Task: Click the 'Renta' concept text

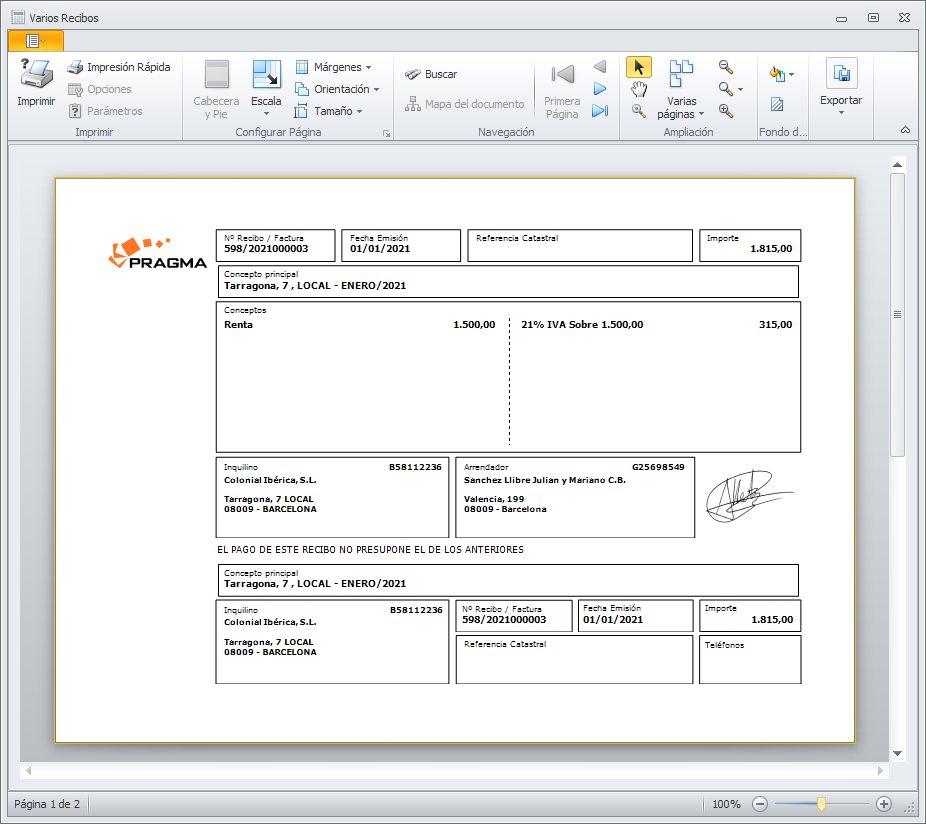Action: click(x=238, y=324)
